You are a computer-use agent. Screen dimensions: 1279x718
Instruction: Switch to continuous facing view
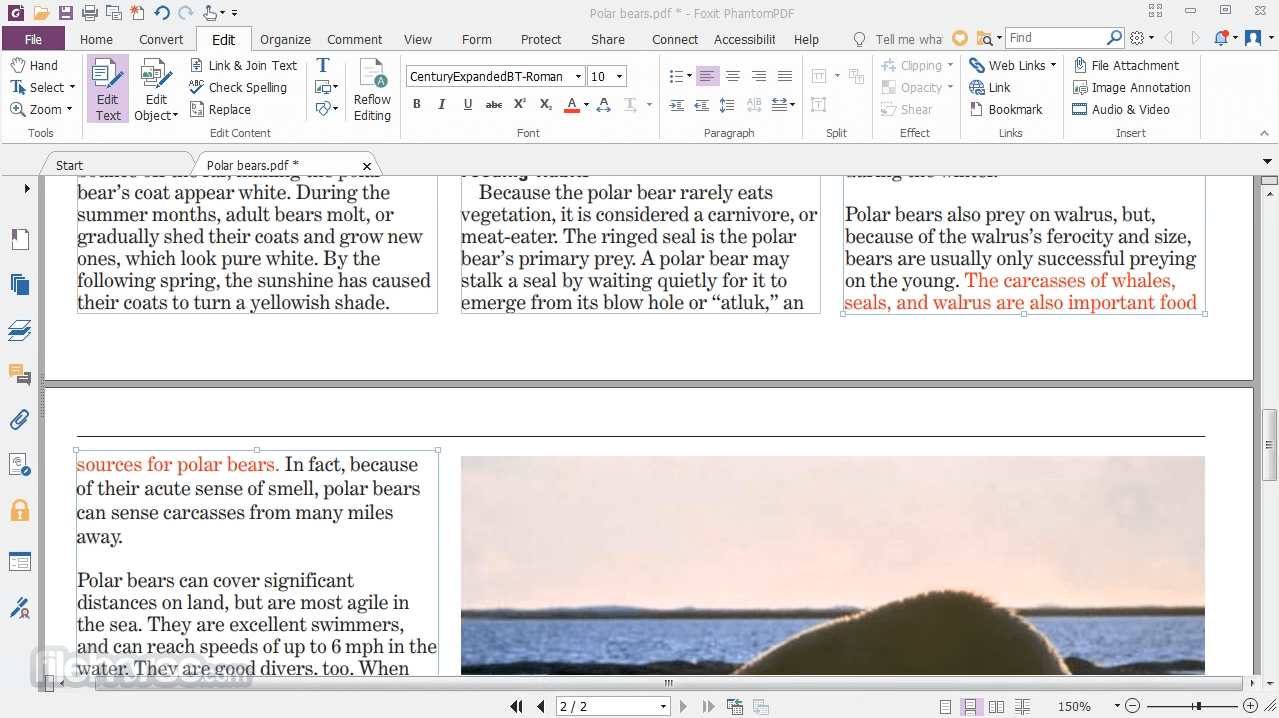tap(1022, 706)
